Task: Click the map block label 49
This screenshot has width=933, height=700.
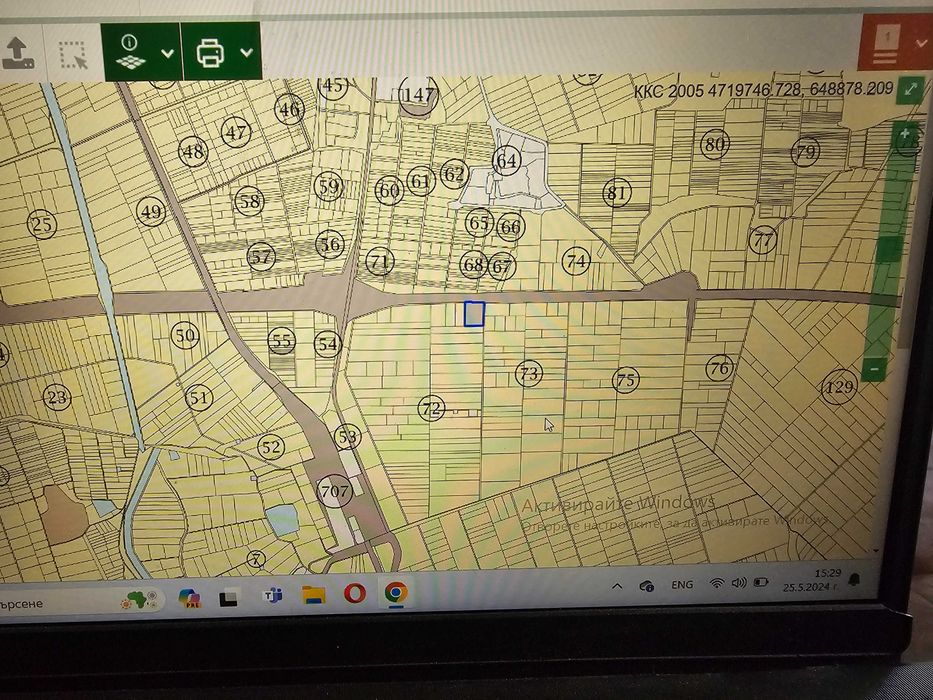Action: pyautogui.click(x=151, y=212)
